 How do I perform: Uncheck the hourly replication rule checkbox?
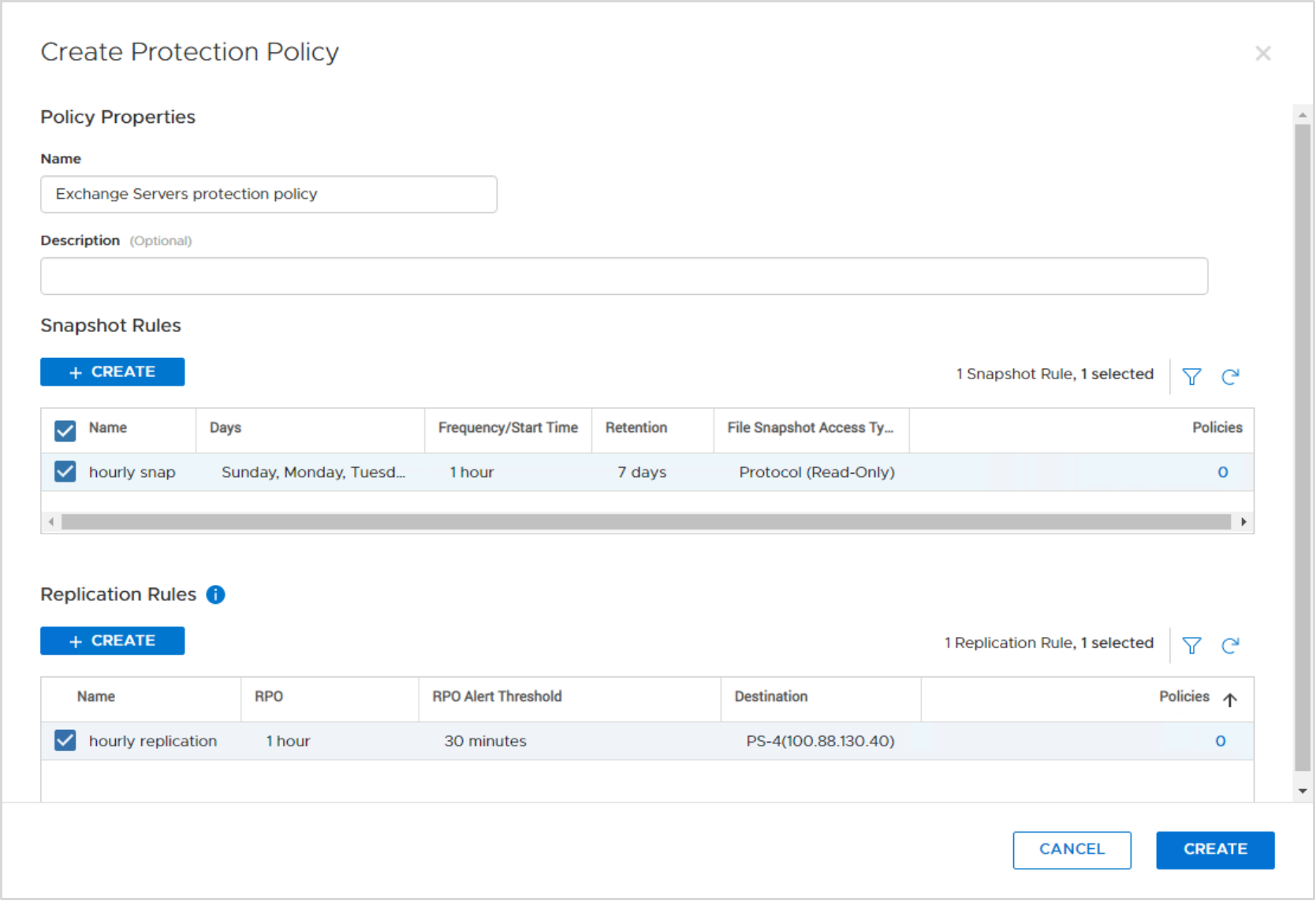coord(65,740)
